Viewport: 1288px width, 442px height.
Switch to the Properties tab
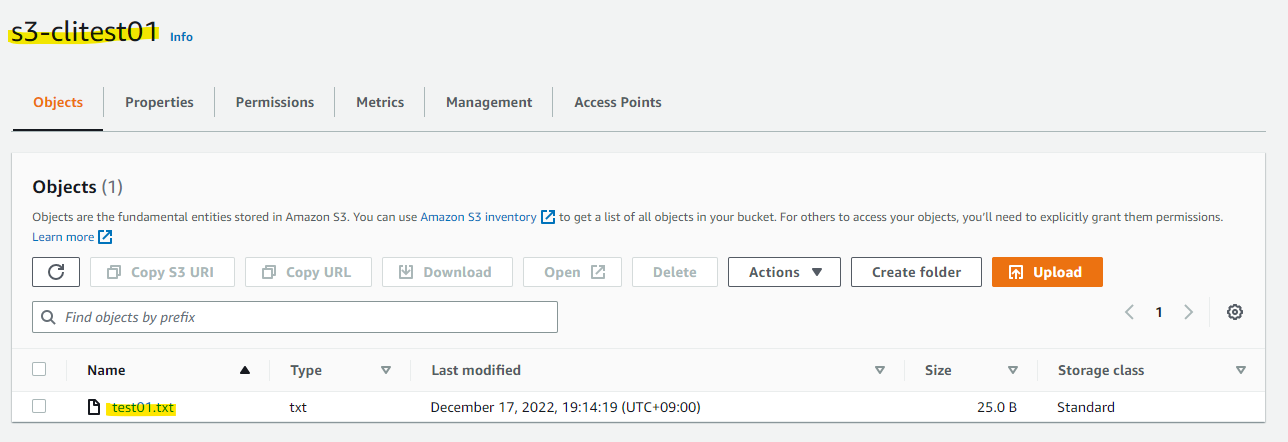point(159,102)
